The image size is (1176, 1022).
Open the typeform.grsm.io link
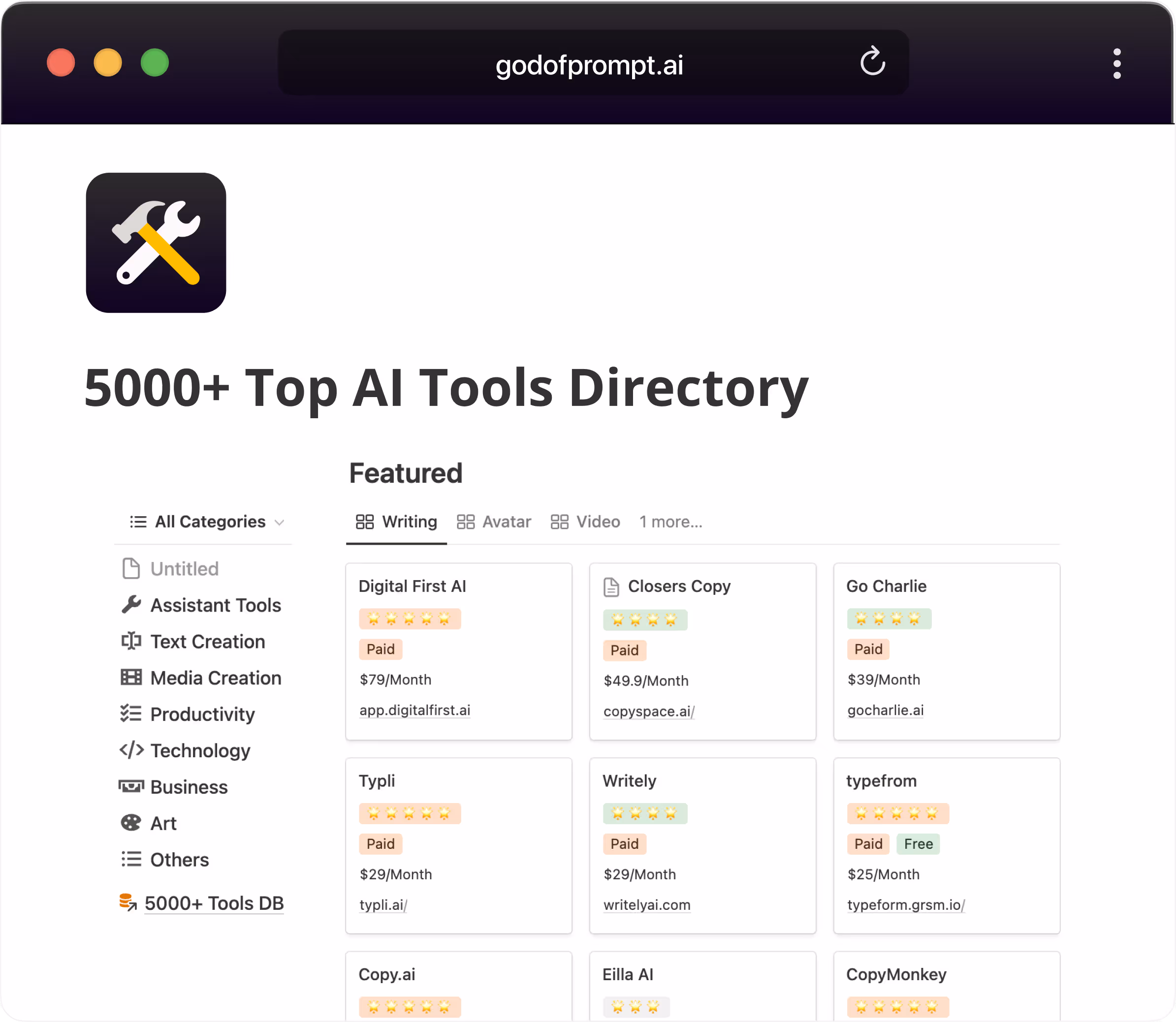tap(908, 905)
